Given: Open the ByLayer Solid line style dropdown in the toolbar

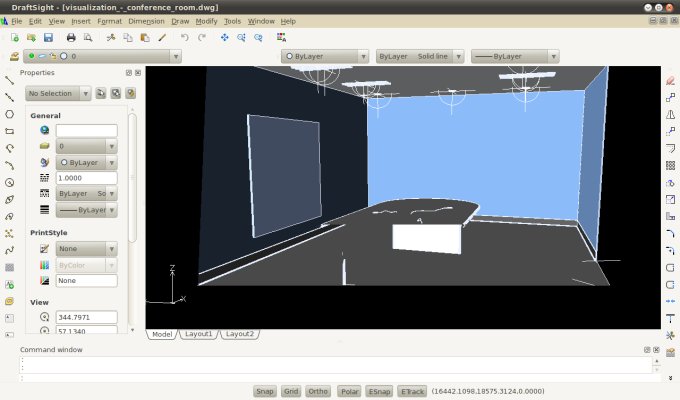Looking at the screenshot, I should click(x=420, y=56).
